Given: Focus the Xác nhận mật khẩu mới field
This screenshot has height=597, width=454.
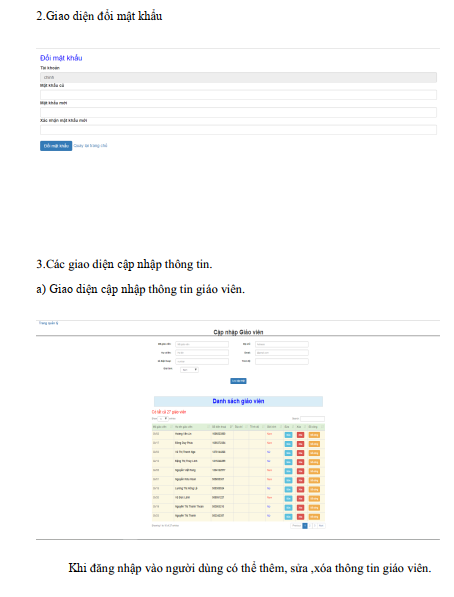Looking at the screenshot, I should click(238, 130).
